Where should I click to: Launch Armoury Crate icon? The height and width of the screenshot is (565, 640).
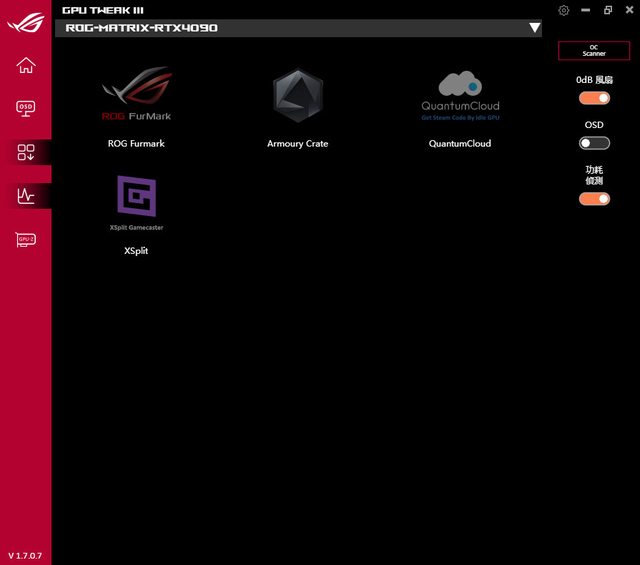[x=298, y=96]
